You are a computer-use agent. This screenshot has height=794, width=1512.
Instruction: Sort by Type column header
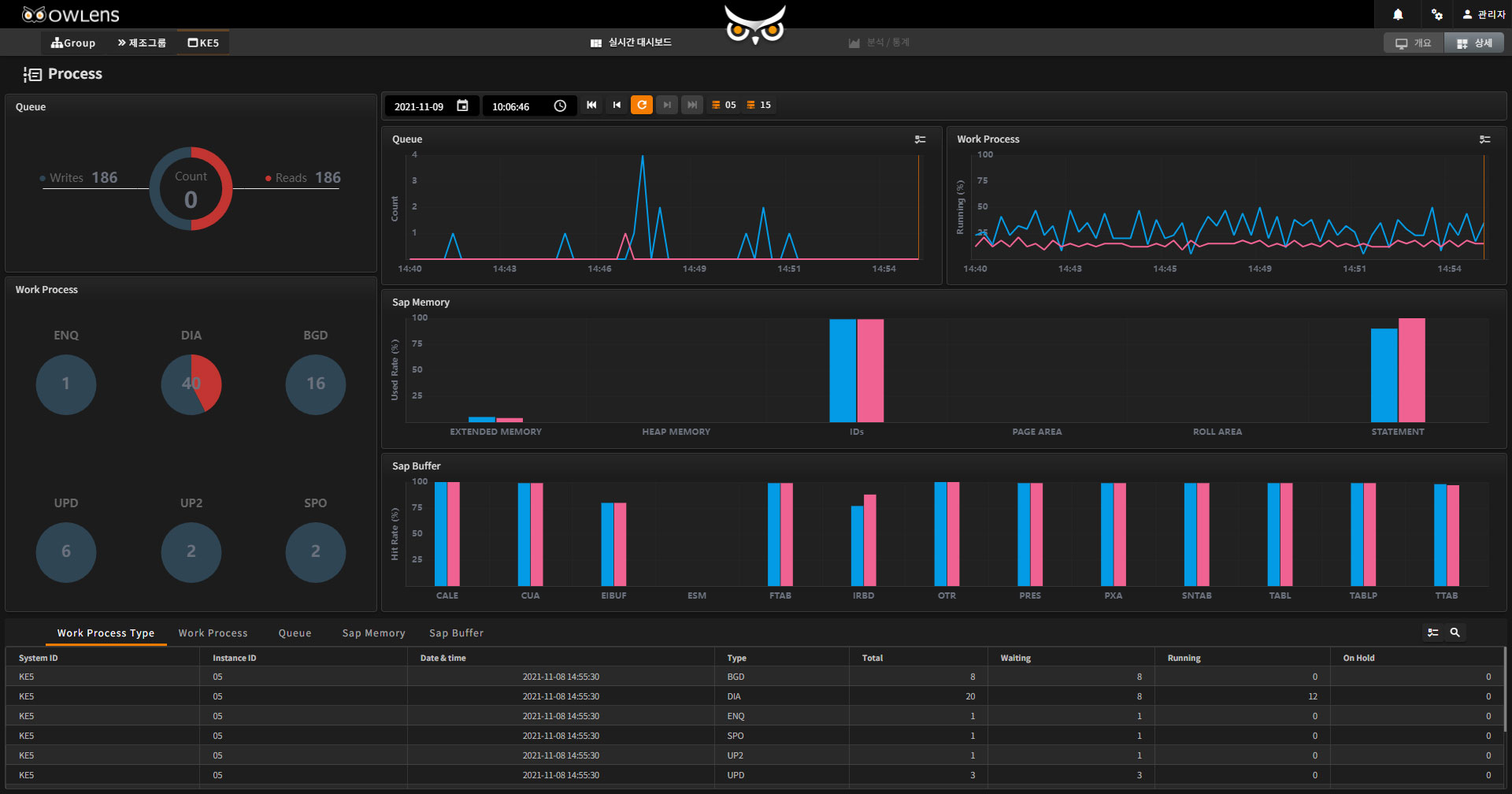pos(782,658)
